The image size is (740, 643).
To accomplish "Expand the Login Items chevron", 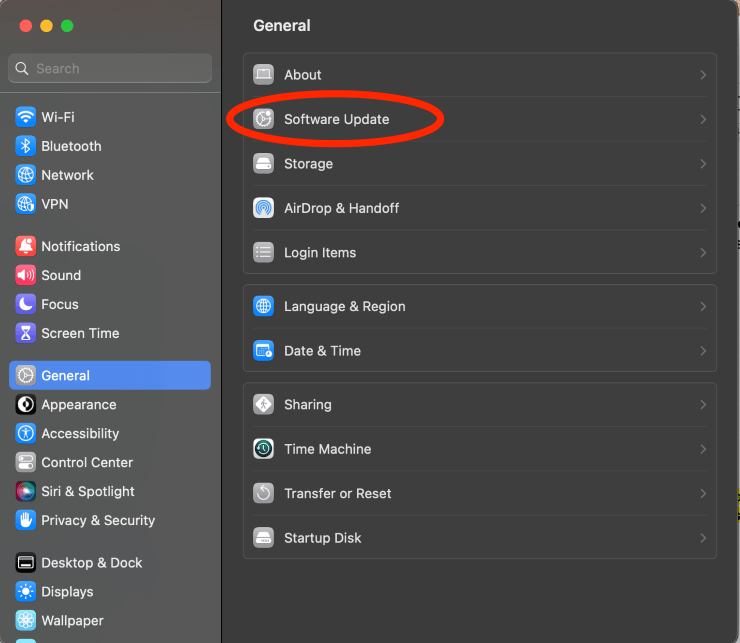I will point(703,253).
